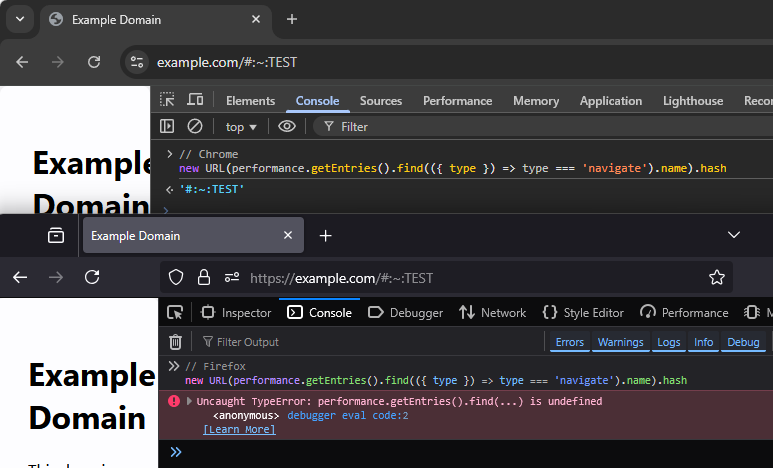Click the Chrome console Filter field

coord(542,127)
